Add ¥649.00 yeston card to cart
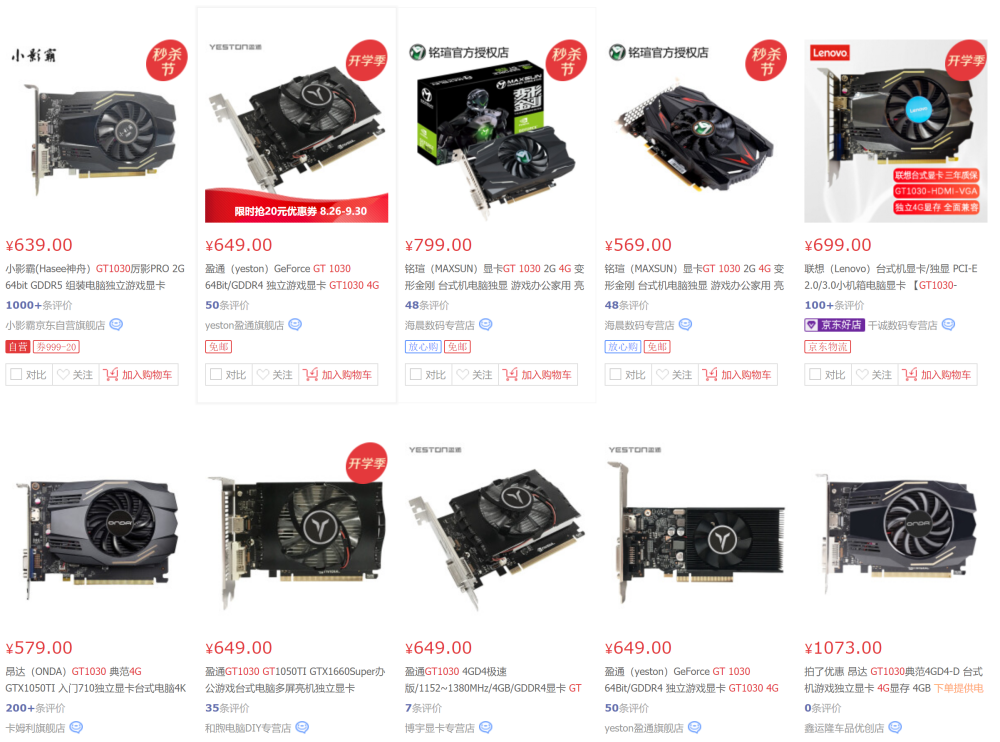This screenshot has width=1000, height=742. pos(338,375)
